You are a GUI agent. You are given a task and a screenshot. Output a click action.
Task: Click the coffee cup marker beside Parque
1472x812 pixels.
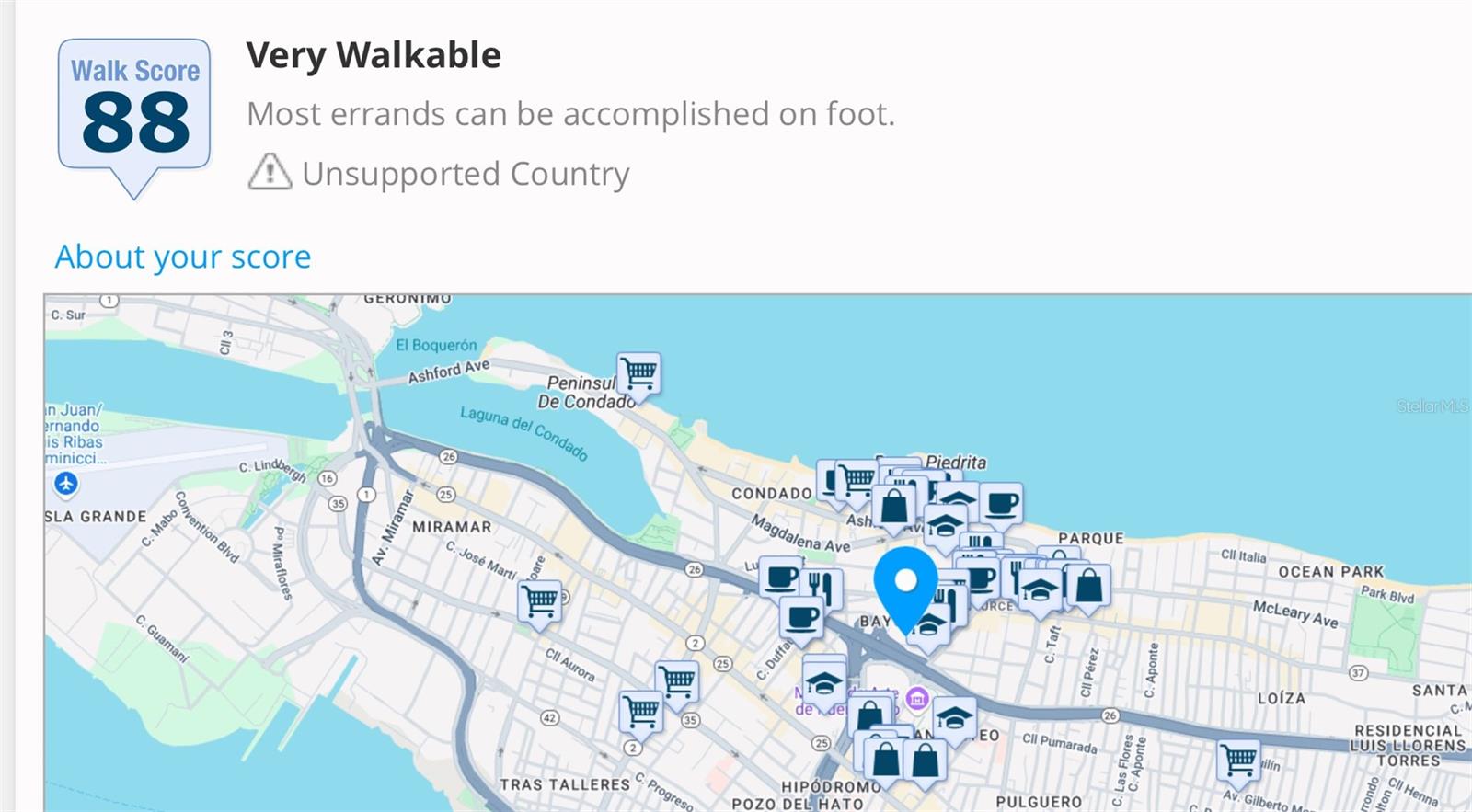click(1001, 504)
